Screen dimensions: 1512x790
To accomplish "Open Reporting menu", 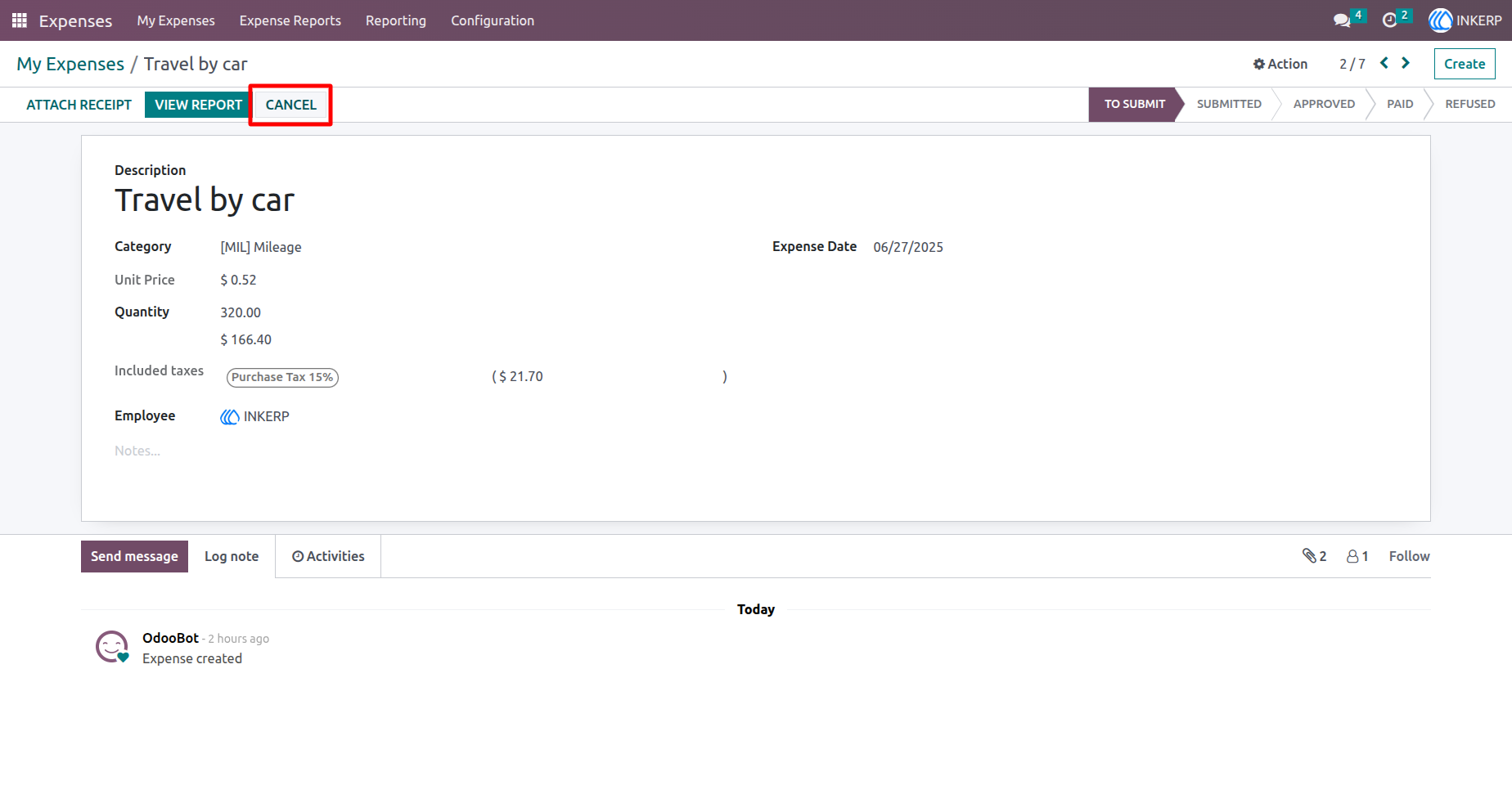I will click(396, 20).
